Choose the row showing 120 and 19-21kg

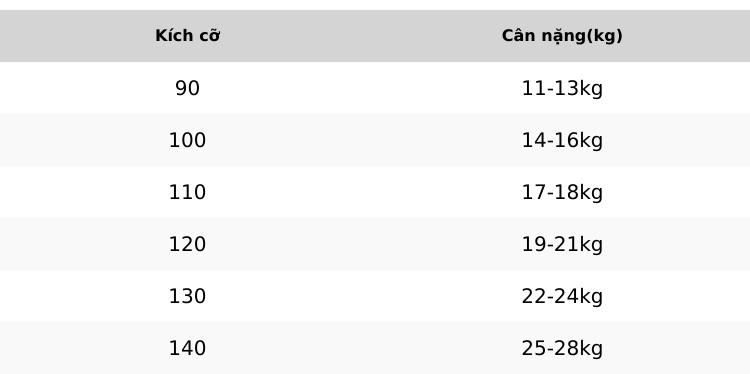pyautogui.click(x=375, y=244)
